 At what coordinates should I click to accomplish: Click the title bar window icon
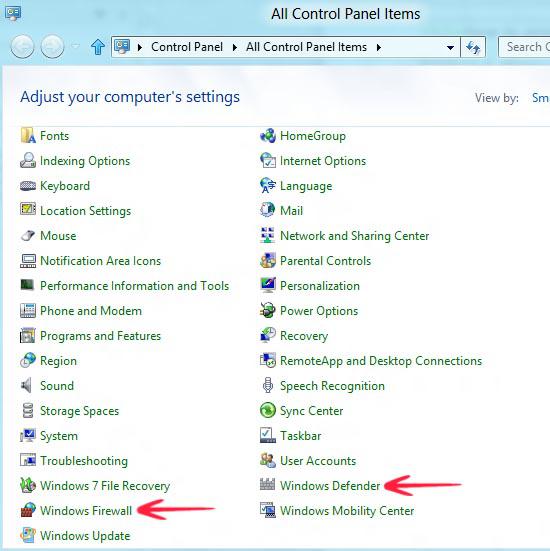point(13,13)
